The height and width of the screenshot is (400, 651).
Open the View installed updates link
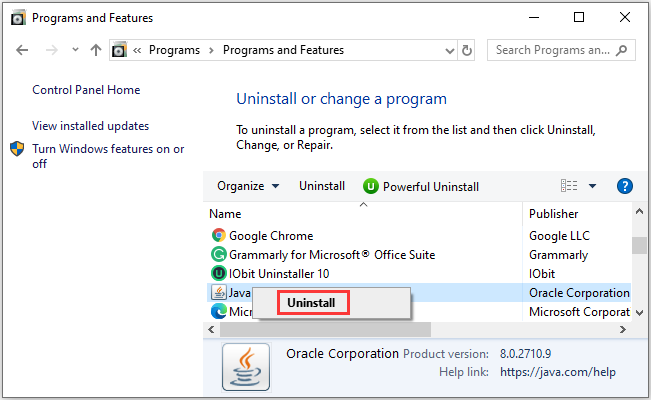tap(90, 126)
